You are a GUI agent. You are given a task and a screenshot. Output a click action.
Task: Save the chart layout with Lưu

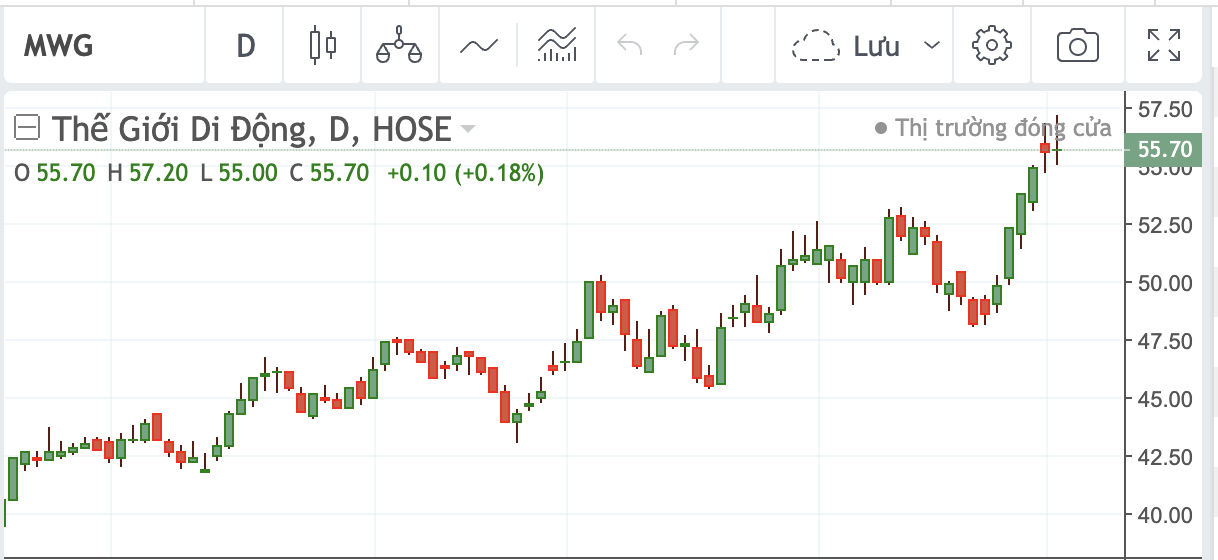click(846, 46)
